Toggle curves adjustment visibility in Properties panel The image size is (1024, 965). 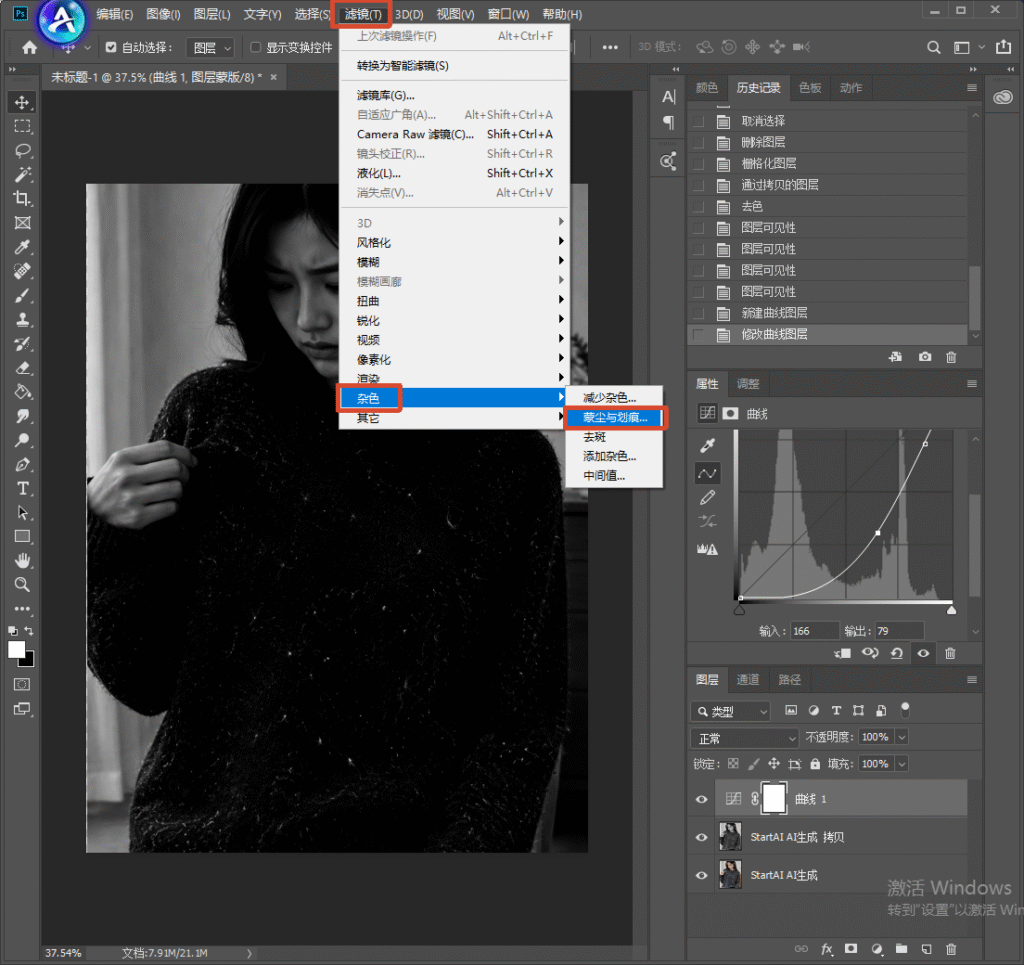tap(923, 653)
